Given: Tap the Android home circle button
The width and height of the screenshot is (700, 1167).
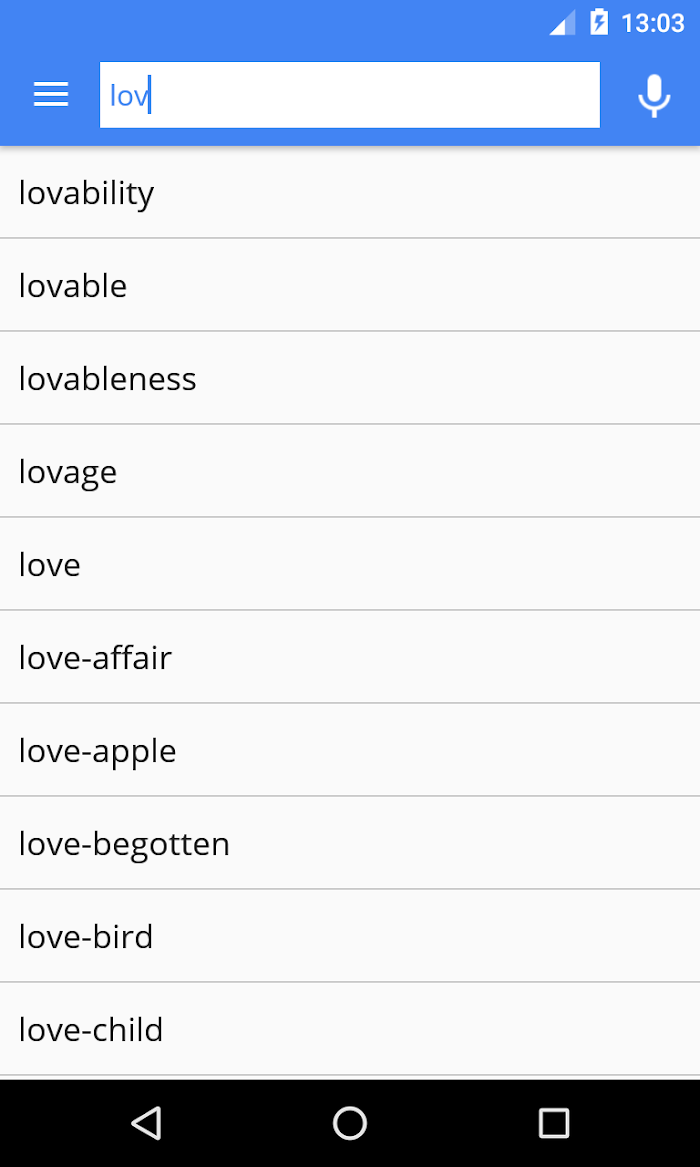Looking at the screenshot, I should tap(350, 1122).
